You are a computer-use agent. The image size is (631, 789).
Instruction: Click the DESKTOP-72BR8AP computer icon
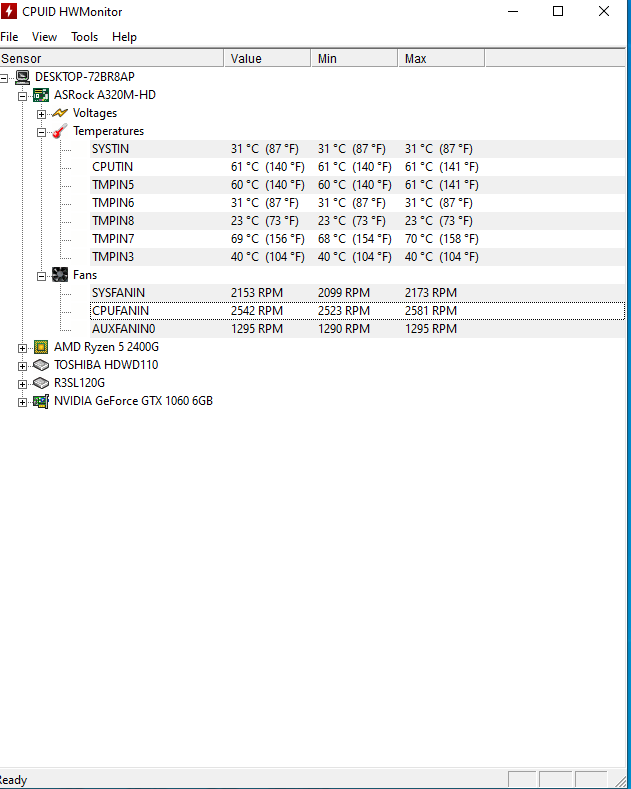point(22,77)
